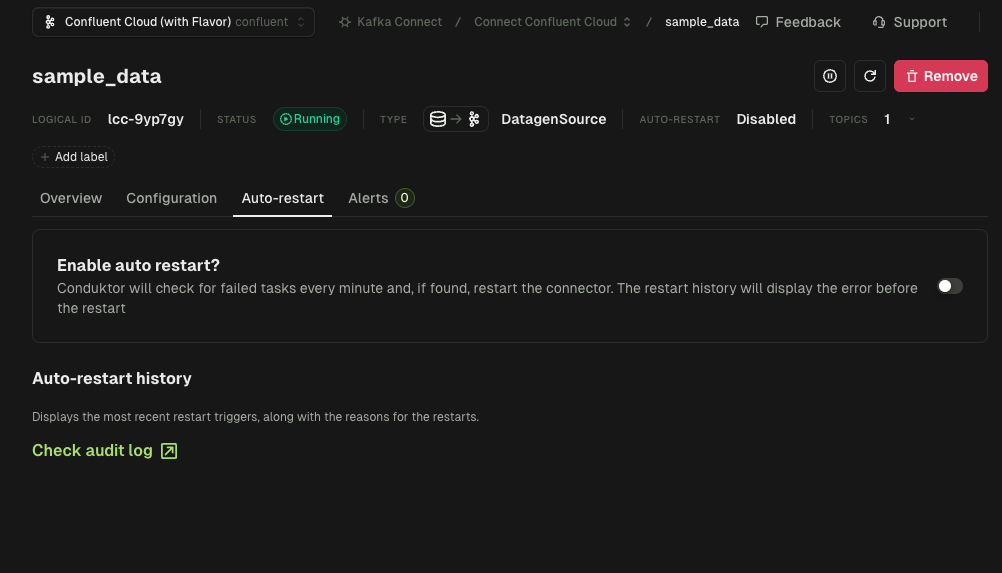Open the Configuration tab

[171, 198]
